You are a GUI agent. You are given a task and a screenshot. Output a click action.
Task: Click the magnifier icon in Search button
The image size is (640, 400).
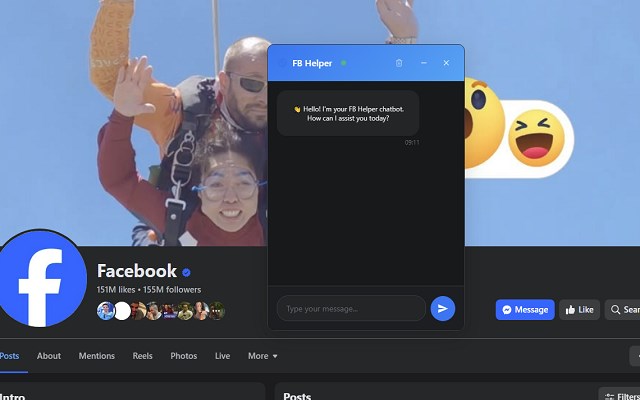pos(615,310)
